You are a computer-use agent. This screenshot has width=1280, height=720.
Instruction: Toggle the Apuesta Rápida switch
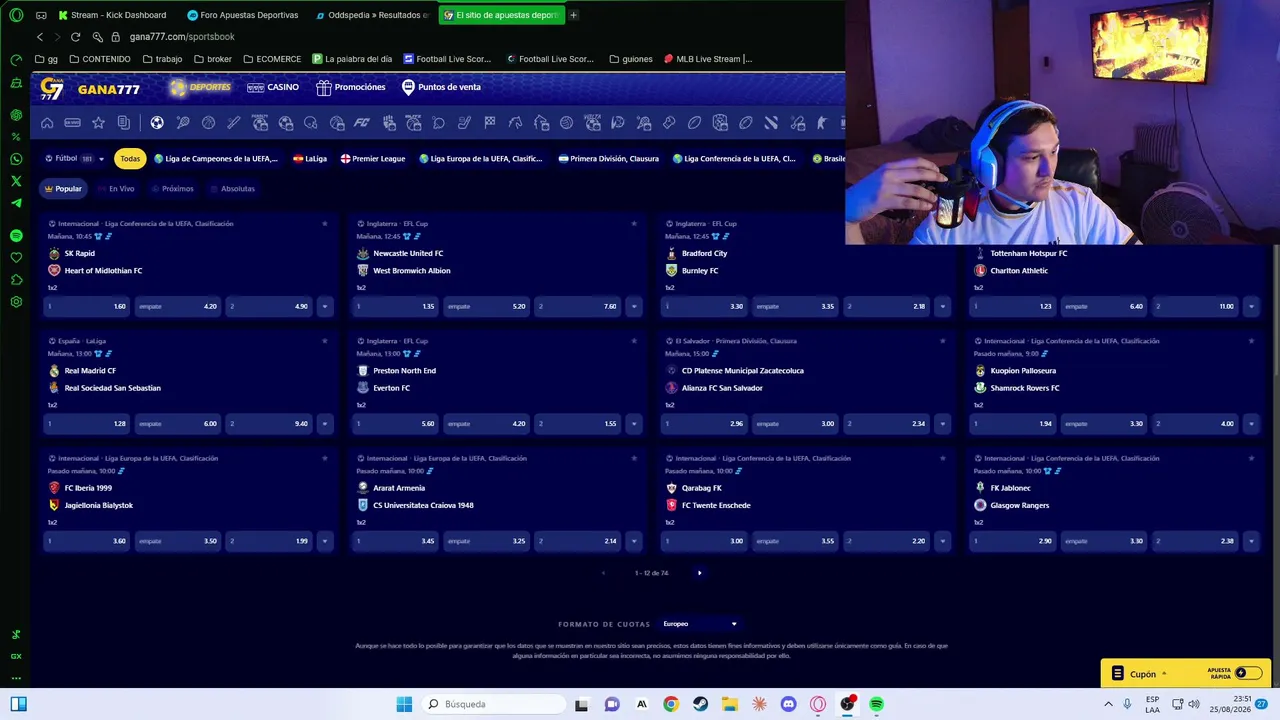1247,673
